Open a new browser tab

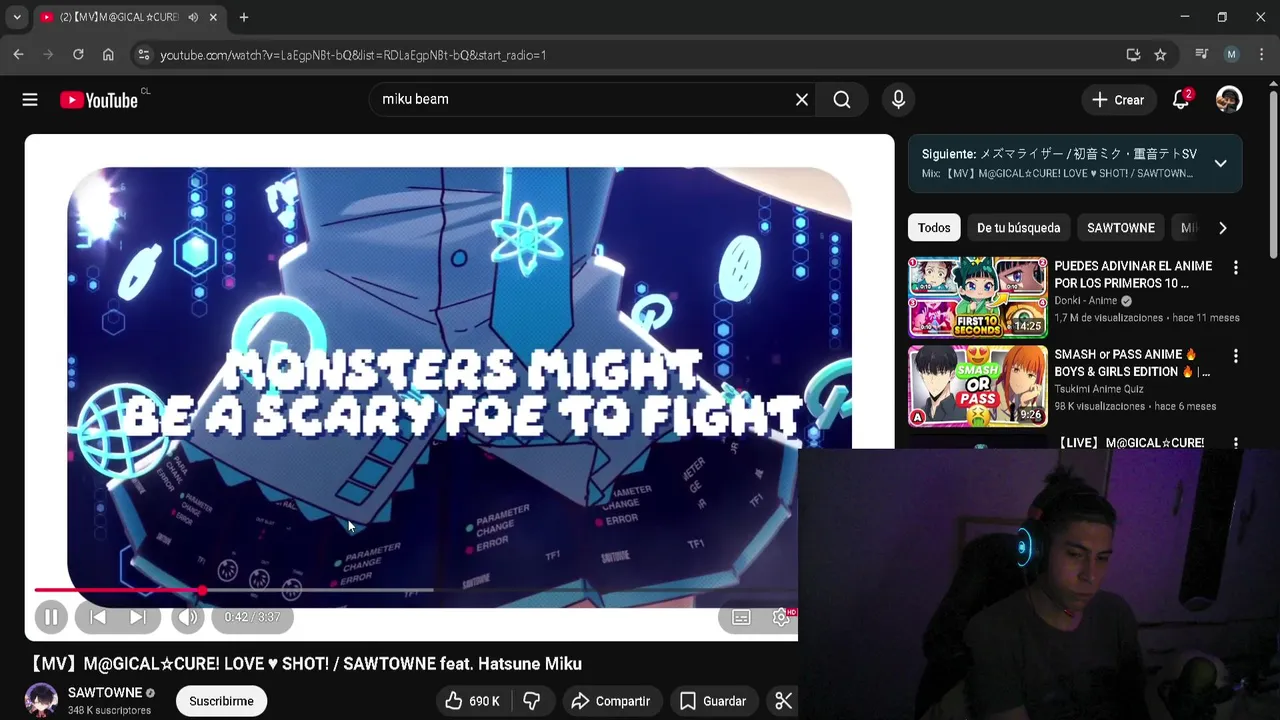point(244,17)
